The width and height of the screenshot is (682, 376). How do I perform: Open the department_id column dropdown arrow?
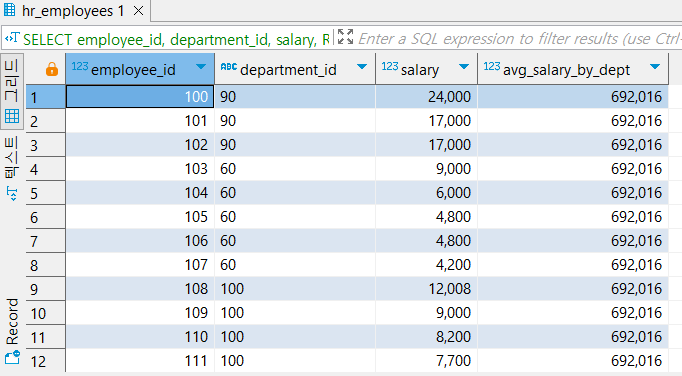pyautogui.click(x=362, y=67)
